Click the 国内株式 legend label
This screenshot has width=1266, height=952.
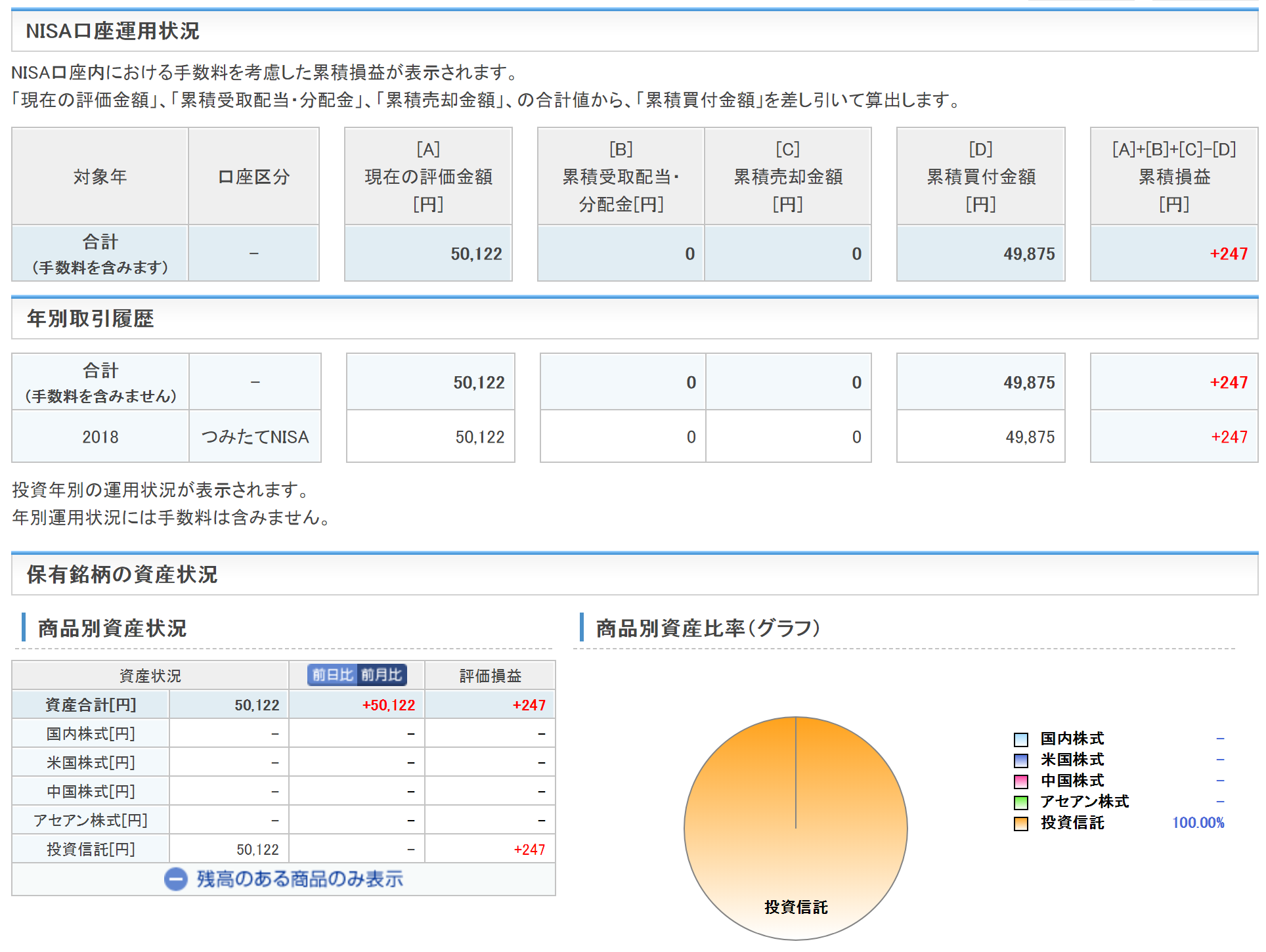[x=1072, y=739]
